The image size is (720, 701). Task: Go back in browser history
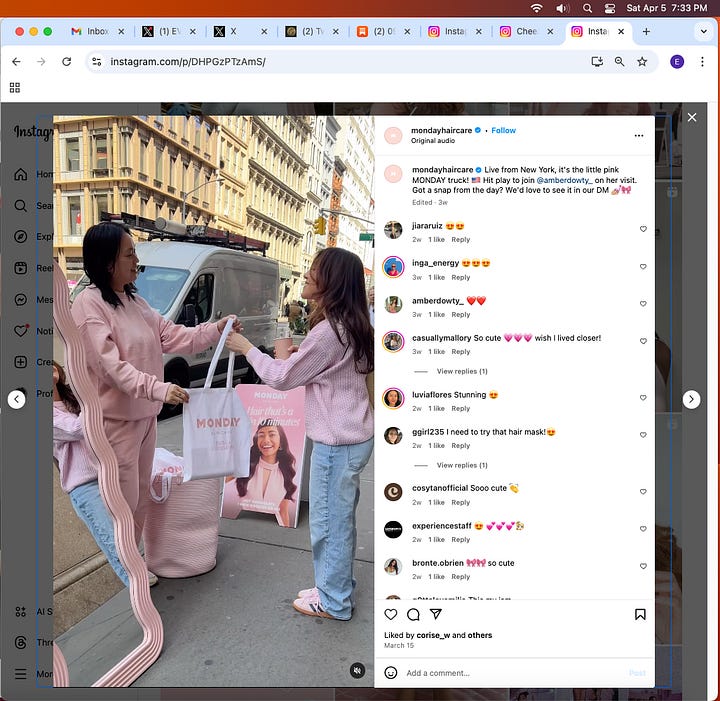tap(17, 62)
